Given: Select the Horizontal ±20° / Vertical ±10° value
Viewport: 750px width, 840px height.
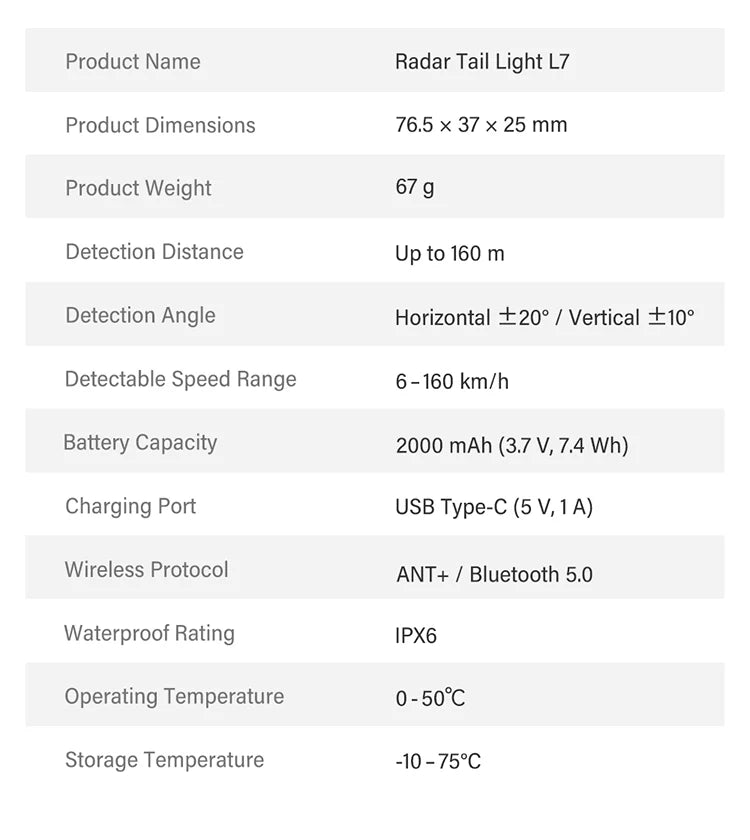Looking at the screenshot, I should click(545, 318).
